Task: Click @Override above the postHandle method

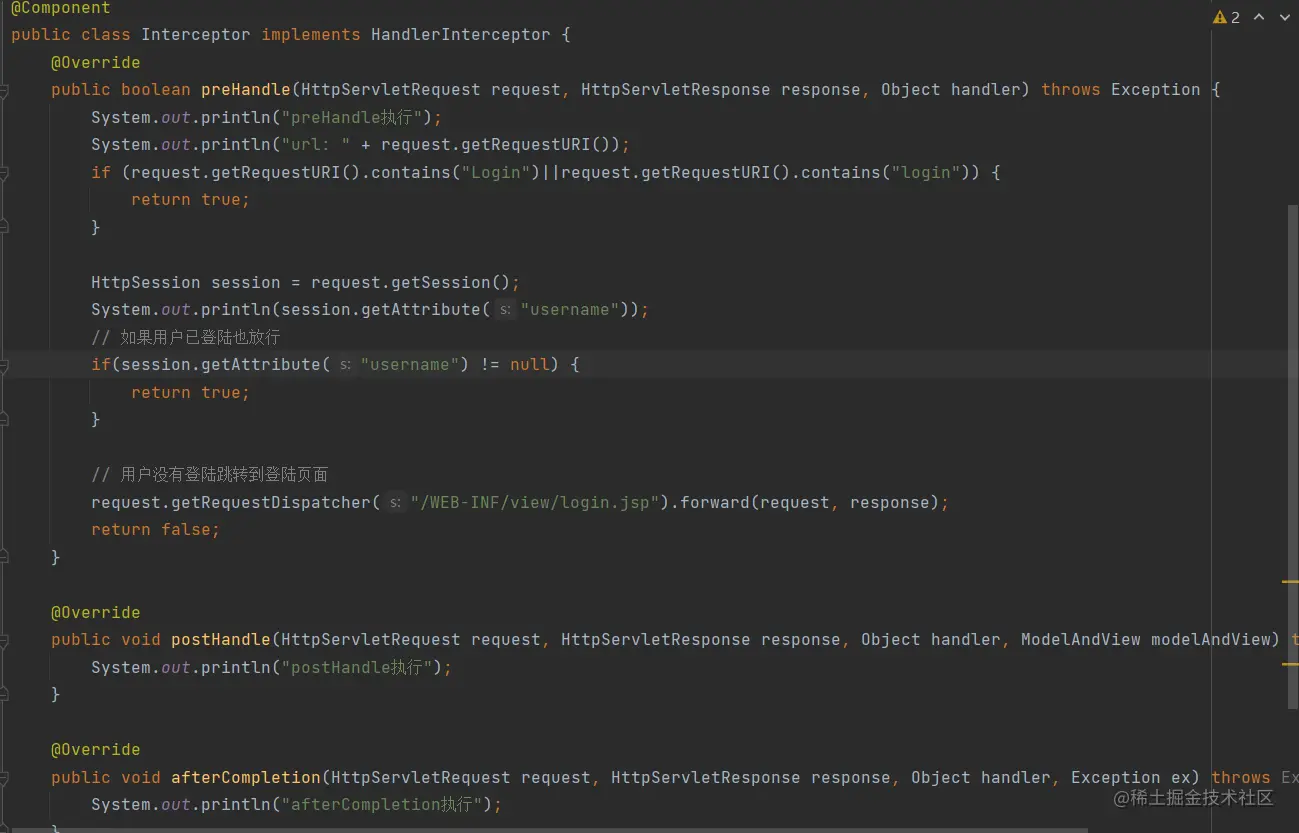Action: [x=96, y=613]
